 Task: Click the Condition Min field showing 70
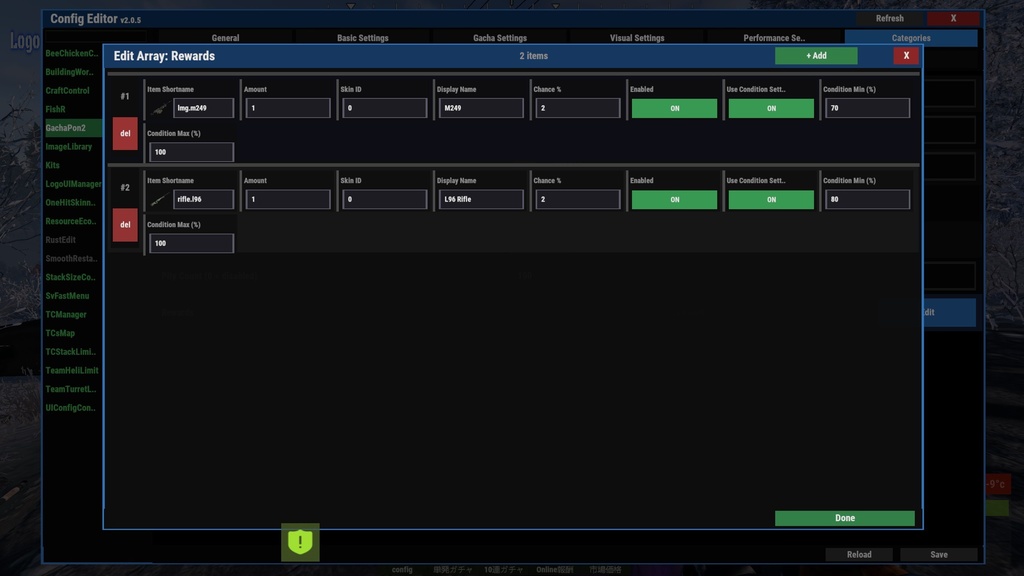[x=867, y=107]
